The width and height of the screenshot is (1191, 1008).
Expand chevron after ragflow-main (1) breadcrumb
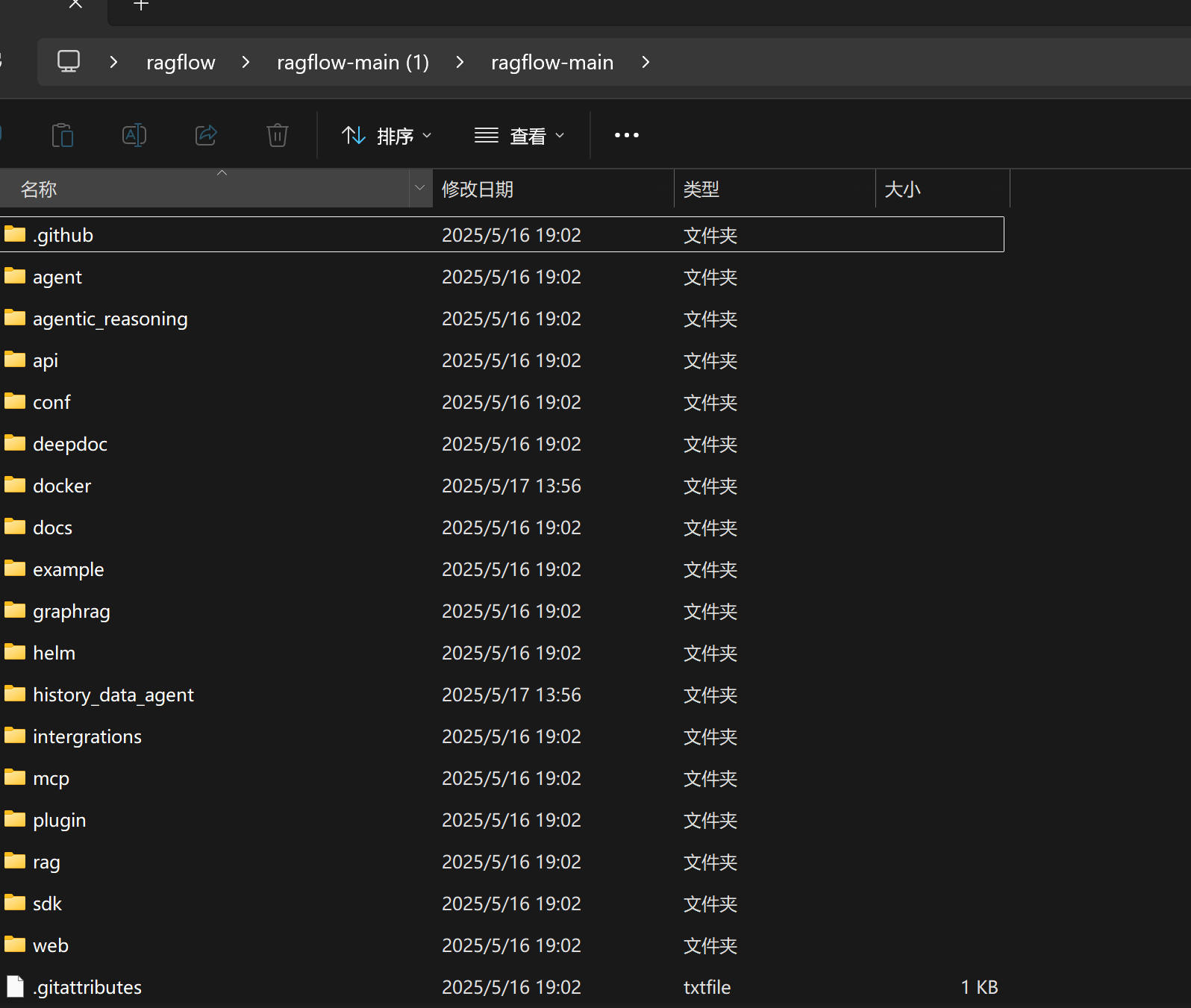coord(460,62)
